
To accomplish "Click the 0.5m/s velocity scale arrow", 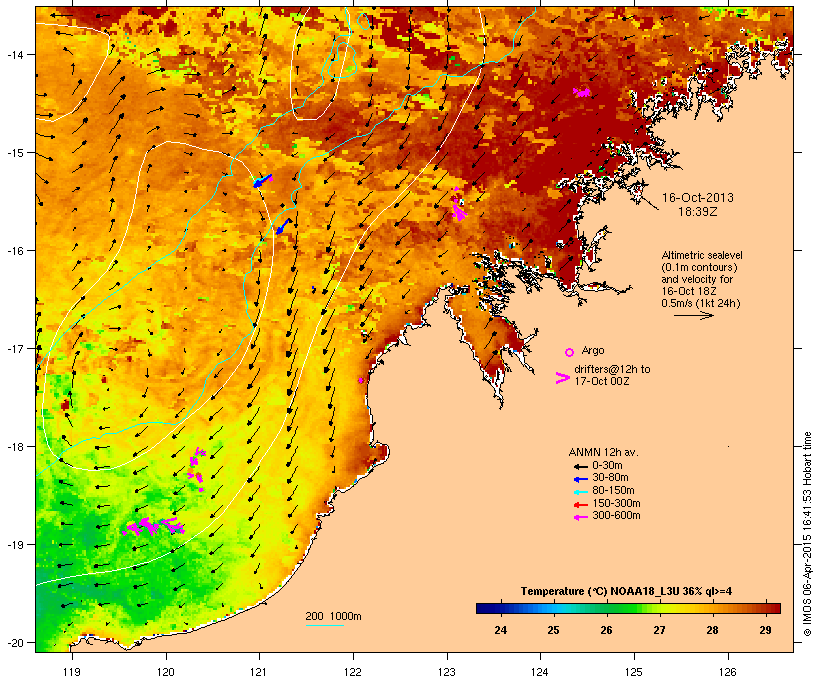I will click(693, 315).
